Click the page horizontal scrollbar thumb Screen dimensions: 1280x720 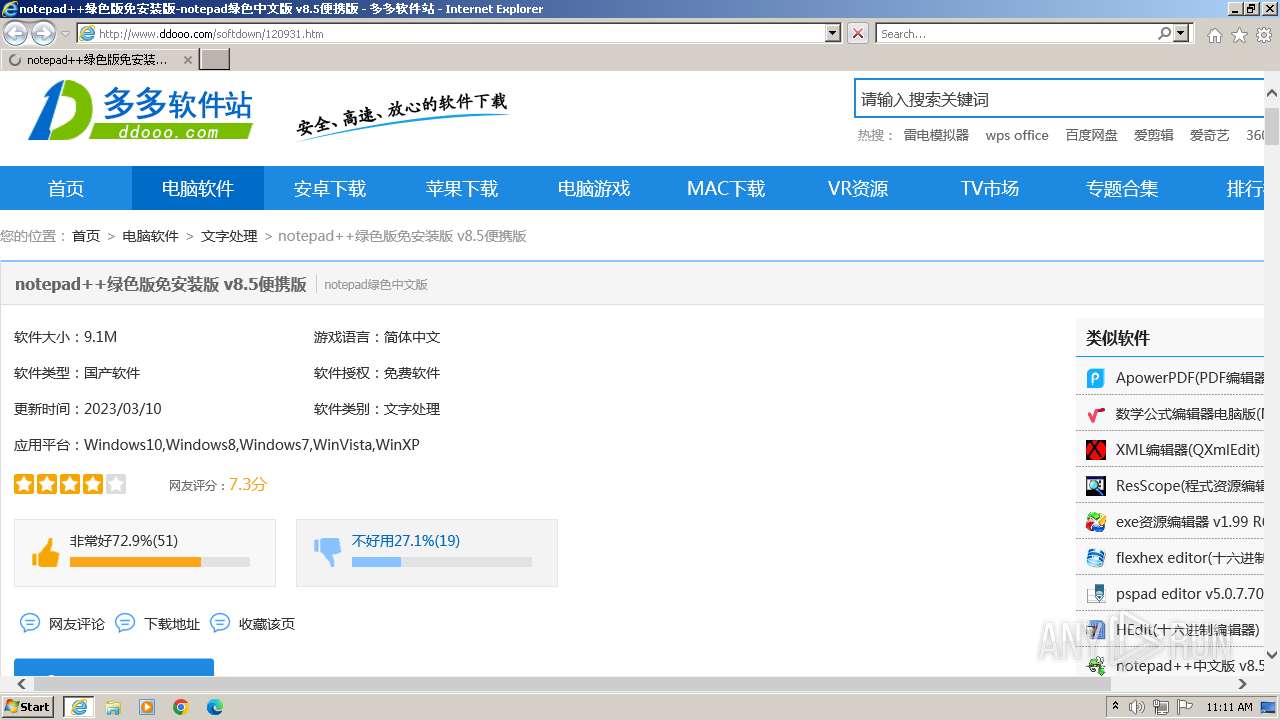[x=570, y=684]
